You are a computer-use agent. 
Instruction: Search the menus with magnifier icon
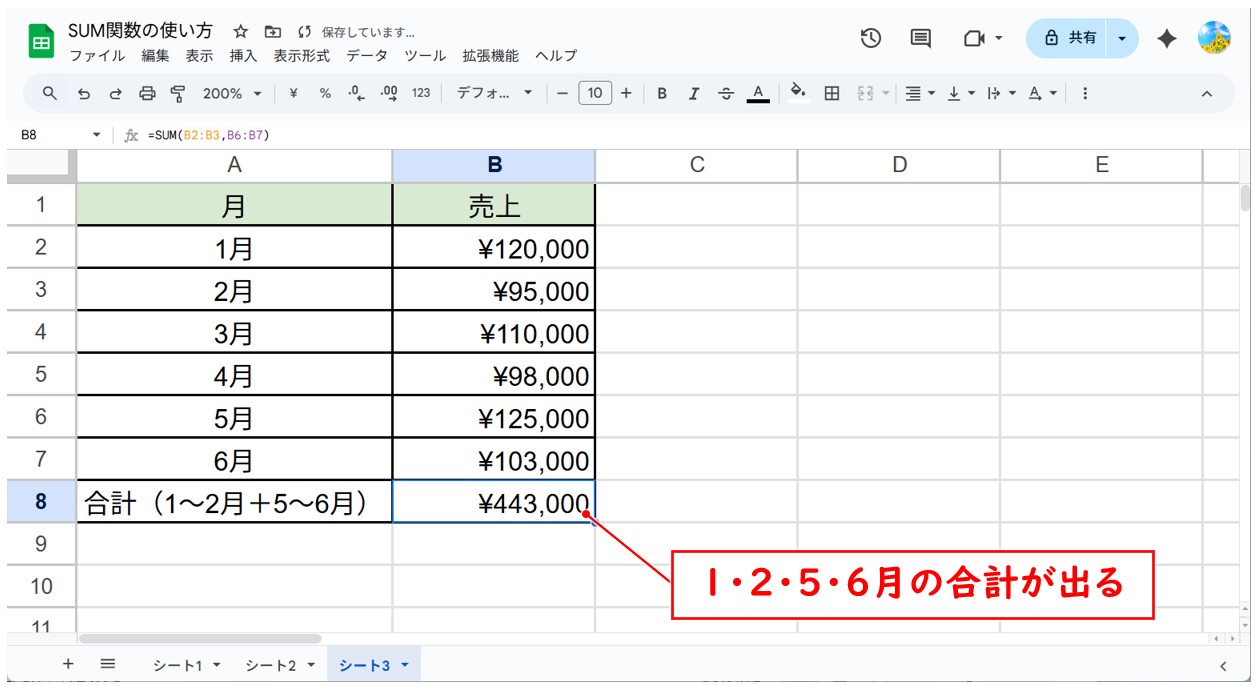coord(50,93)
